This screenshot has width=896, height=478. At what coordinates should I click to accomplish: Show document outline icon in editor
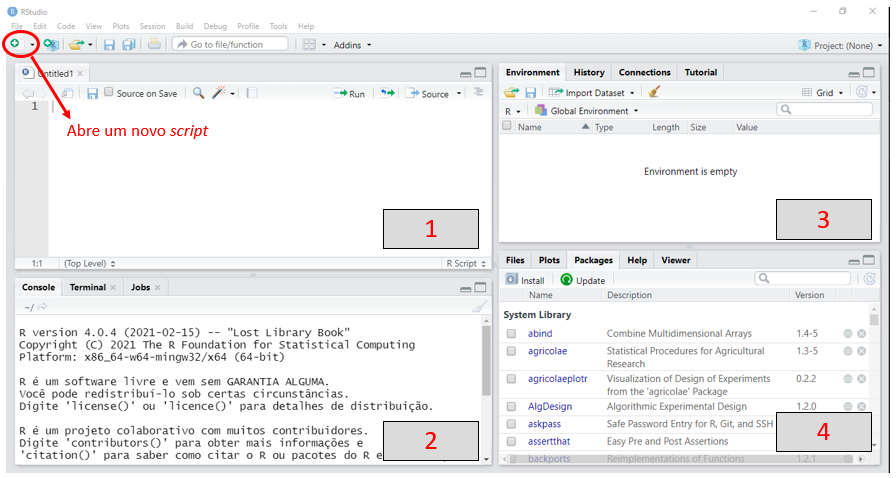478,92
